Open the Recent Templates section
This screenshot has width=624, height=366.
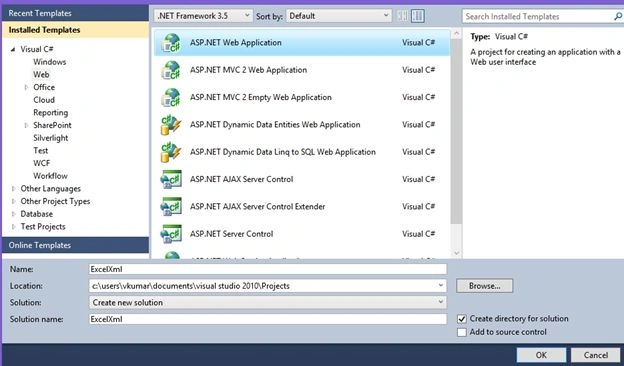click(x=75, y=13)
